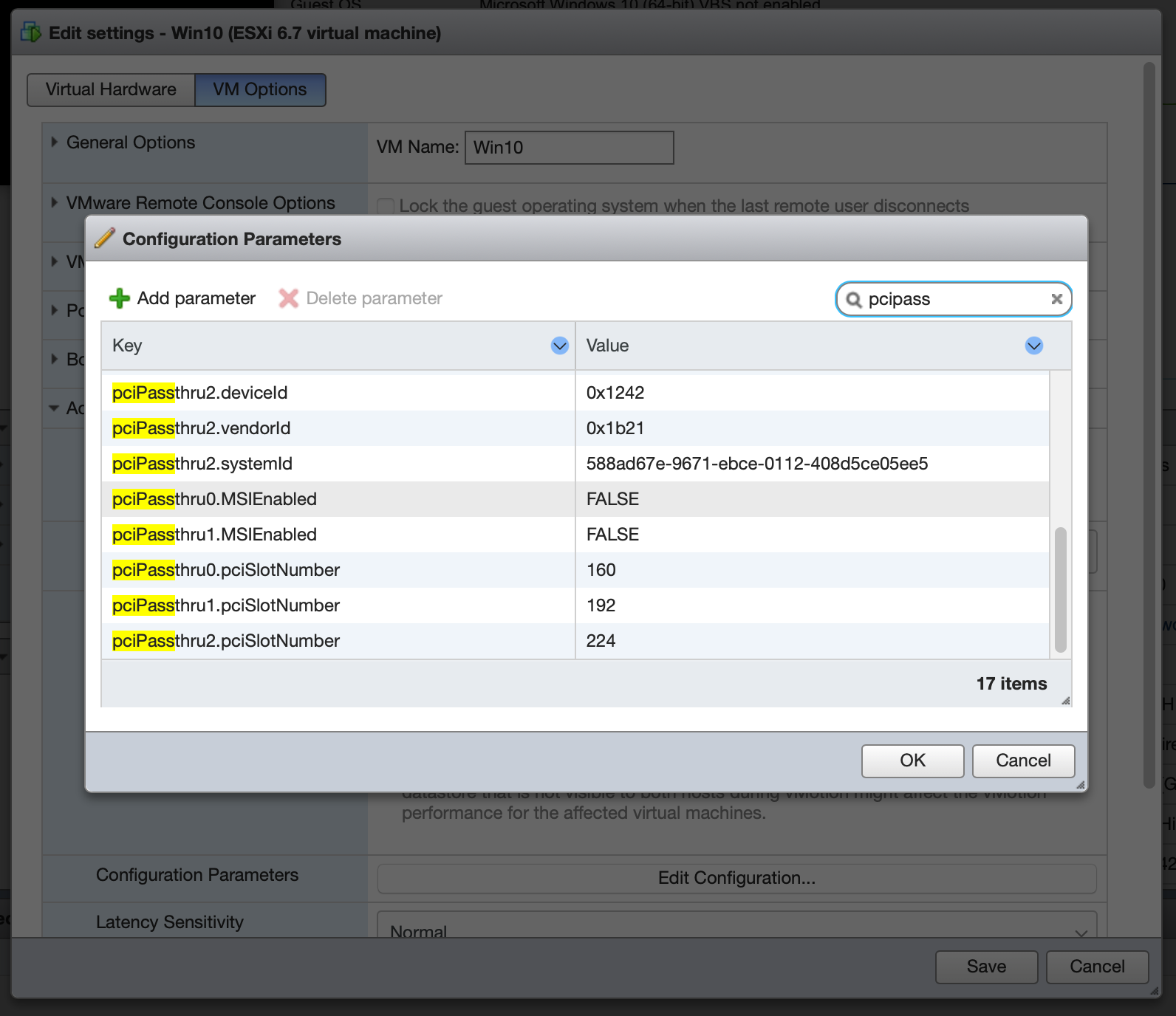Image resolution: width=1176 pixels, height=1016 pixels.
Task: Click the Edit Configuration... button
Action: pos(736,878)
